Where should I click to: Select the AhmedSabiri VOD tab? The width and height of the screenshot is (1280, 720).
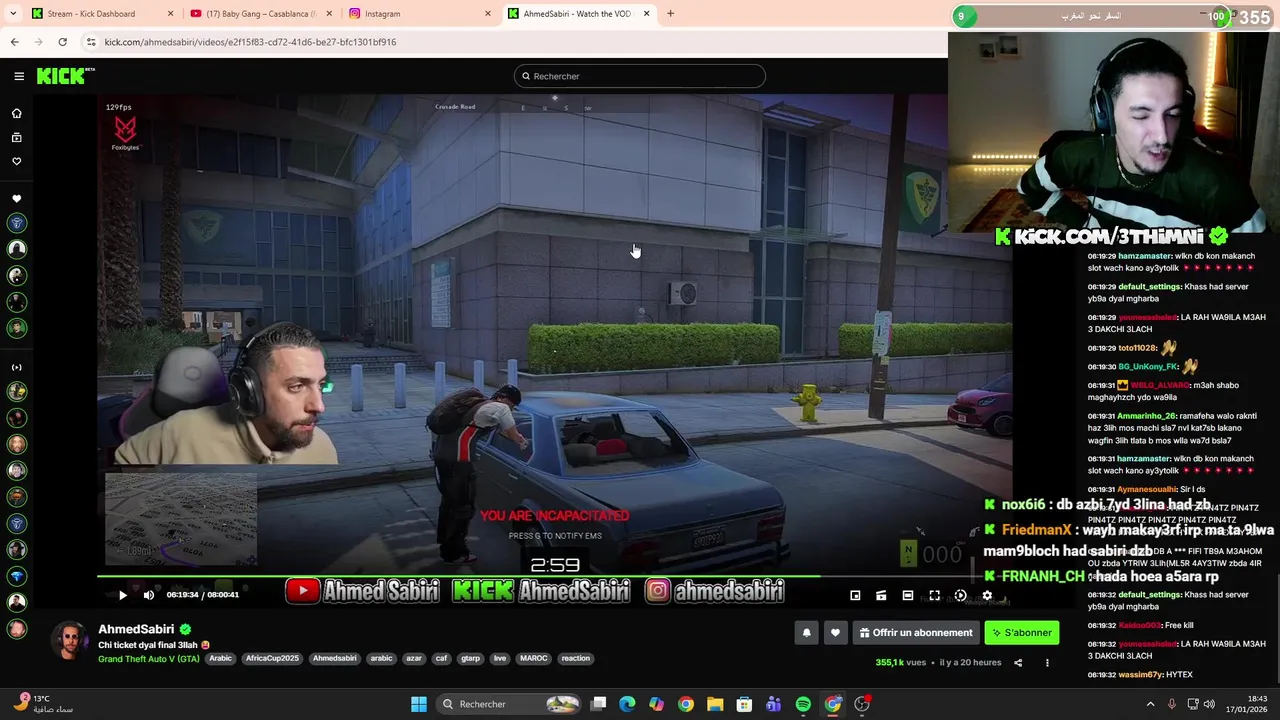577,14
